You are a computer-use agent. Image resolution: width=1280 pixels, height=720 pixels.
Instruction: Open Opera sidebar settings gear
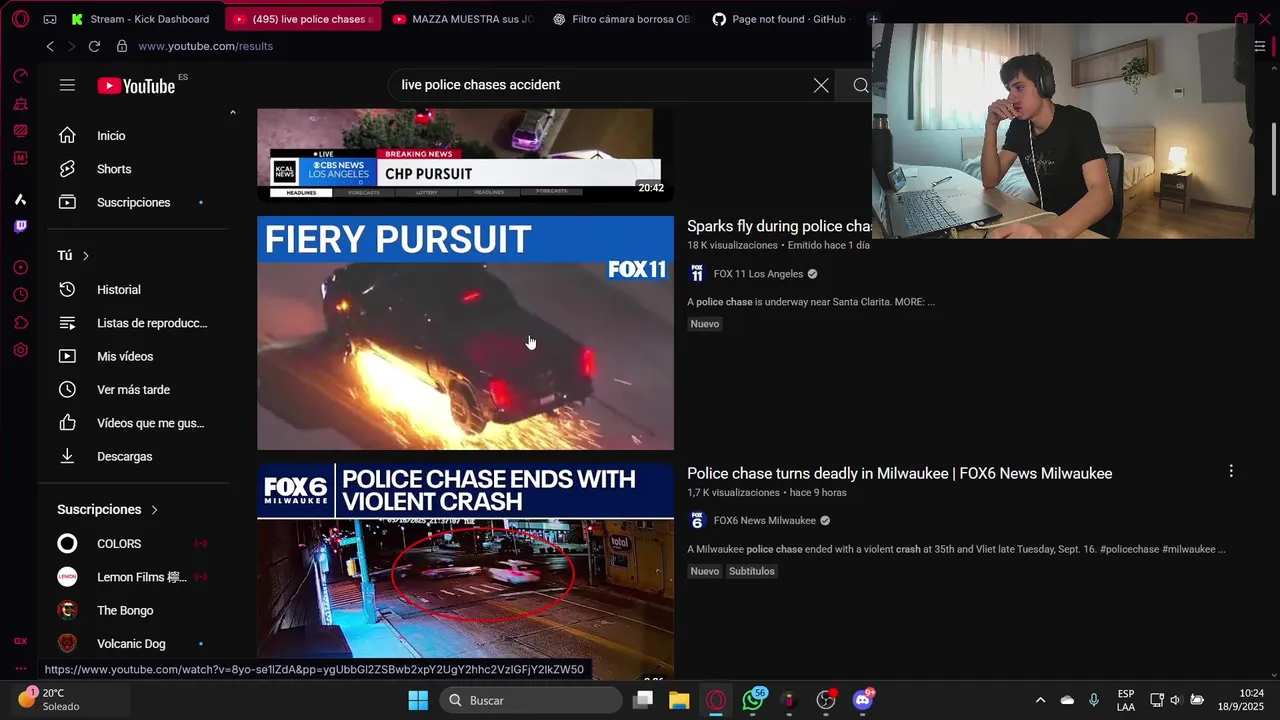tap(20, 351)
